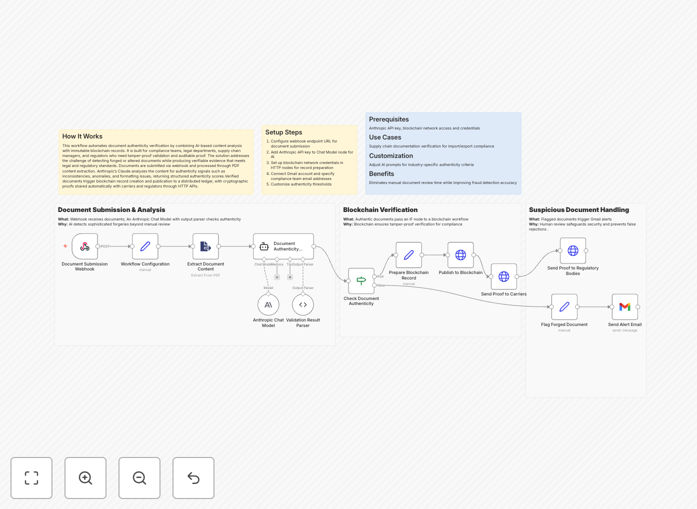Click the Document Submission & Analysis heading
The height and width of the screenshot is (509, 697).
[112, 210]
